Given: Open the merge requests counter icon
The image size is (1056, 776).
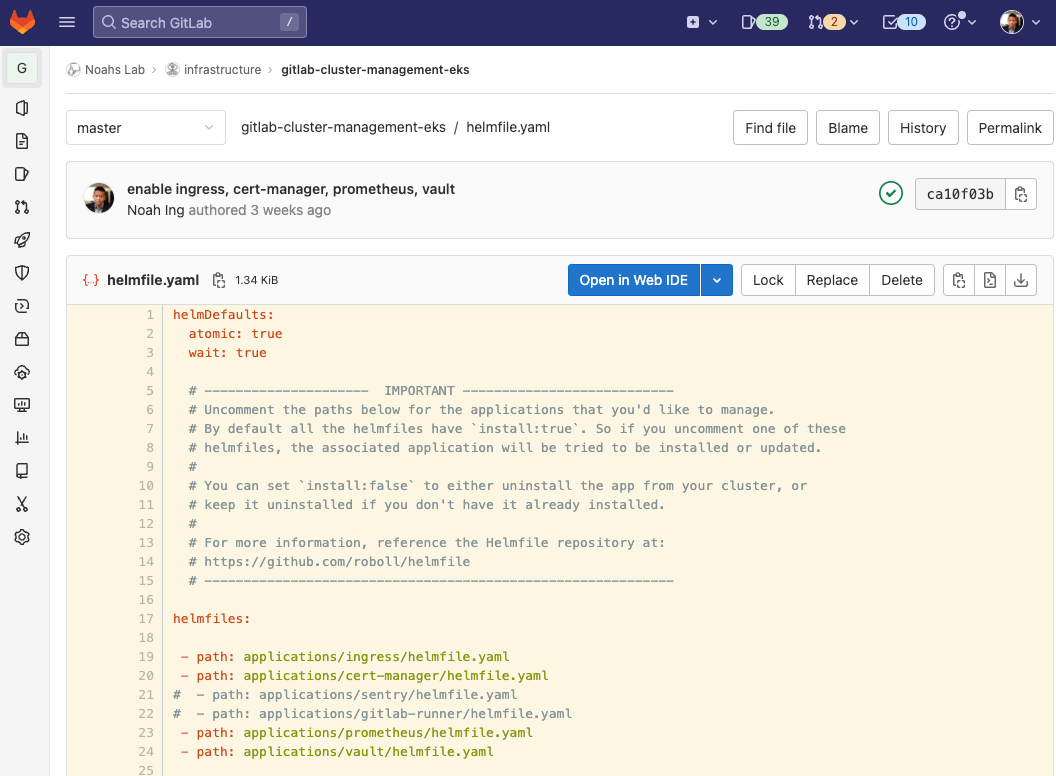Looking at the screenshot, I should pos(828,21).
